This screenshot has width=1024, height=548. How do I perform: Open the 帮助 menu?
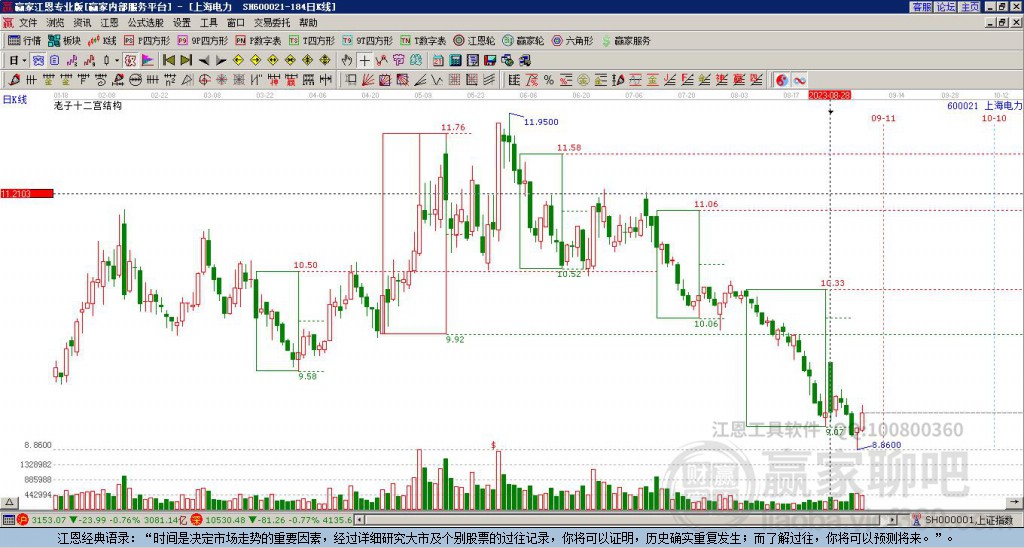308,23
